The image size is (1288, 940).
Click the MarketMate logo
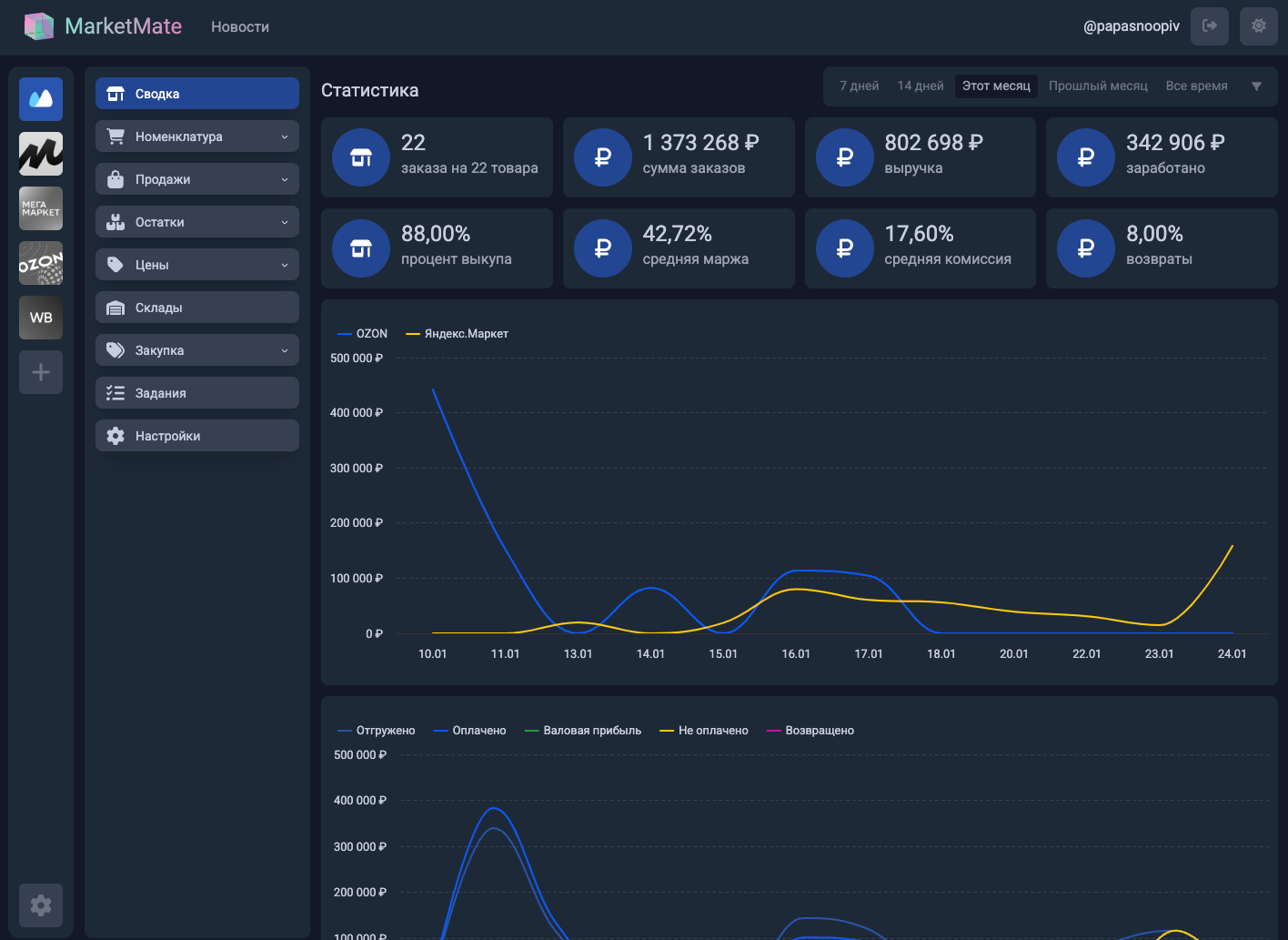(103, 26)
